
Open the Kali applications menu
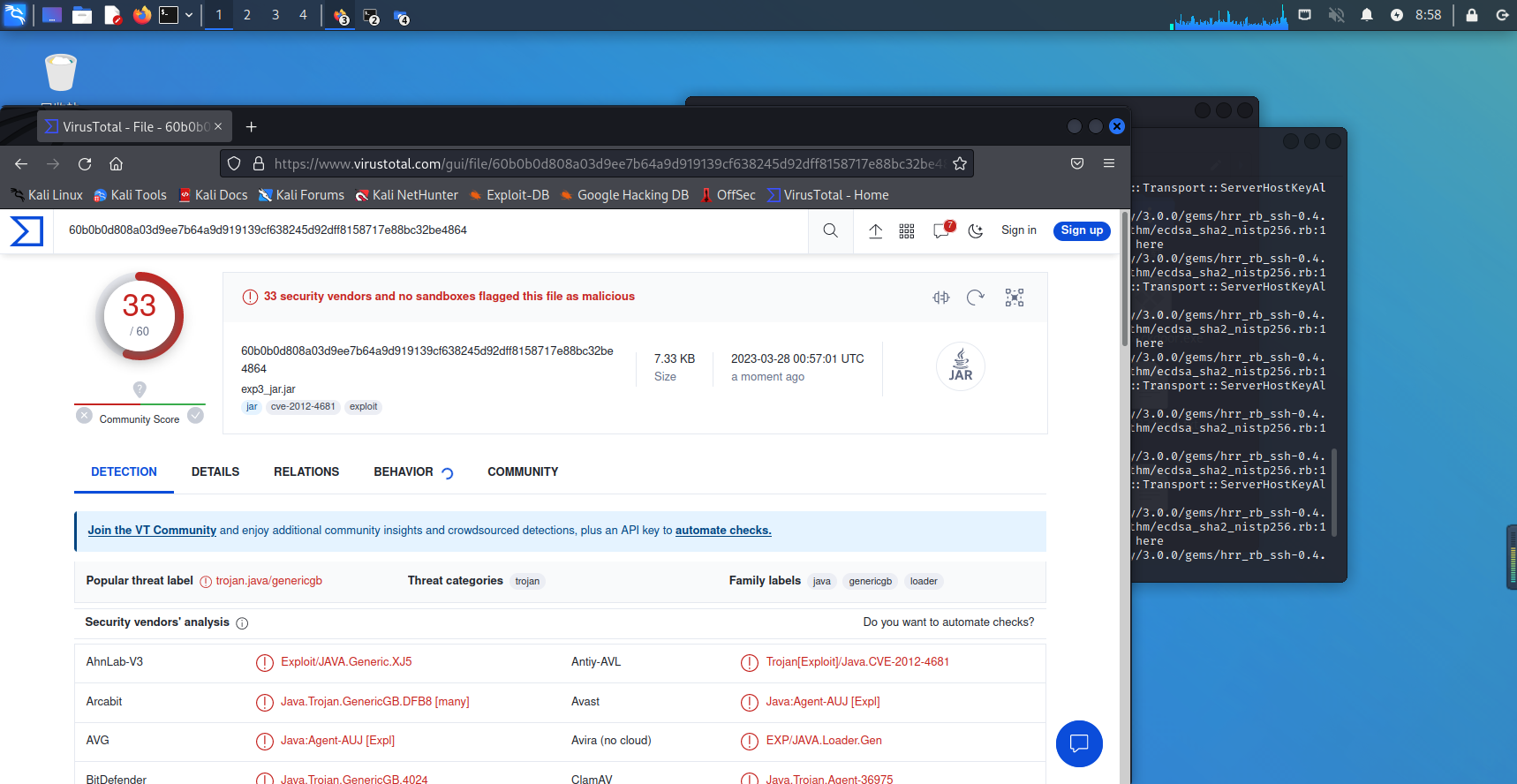[x=16, y=15]
